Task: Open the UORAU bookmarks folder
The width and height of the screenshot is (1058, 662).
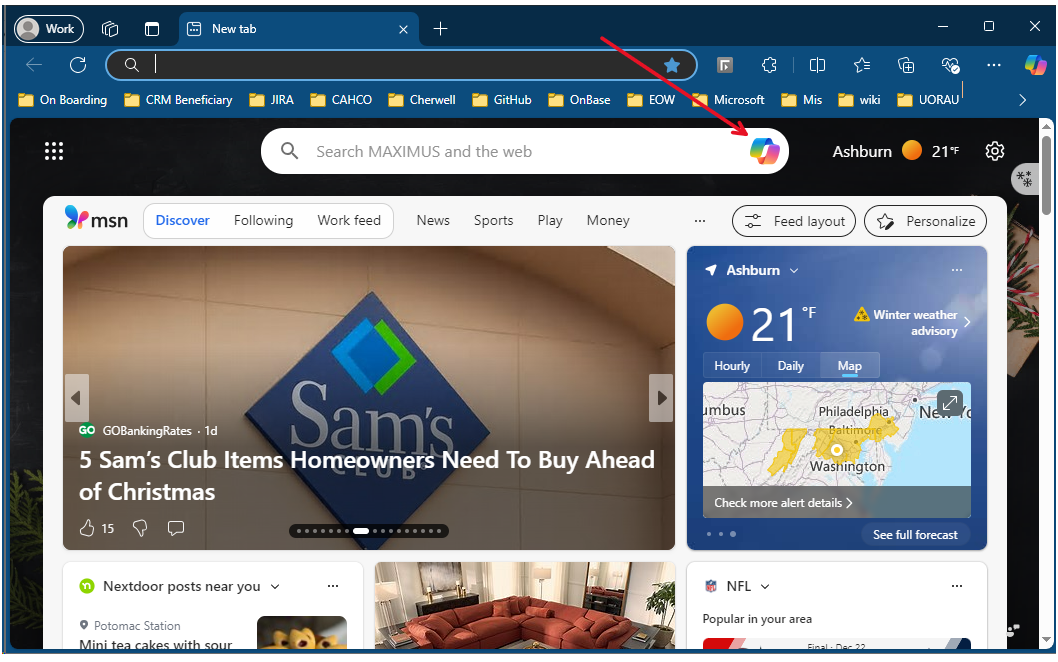Action: (x=928, y=100)
